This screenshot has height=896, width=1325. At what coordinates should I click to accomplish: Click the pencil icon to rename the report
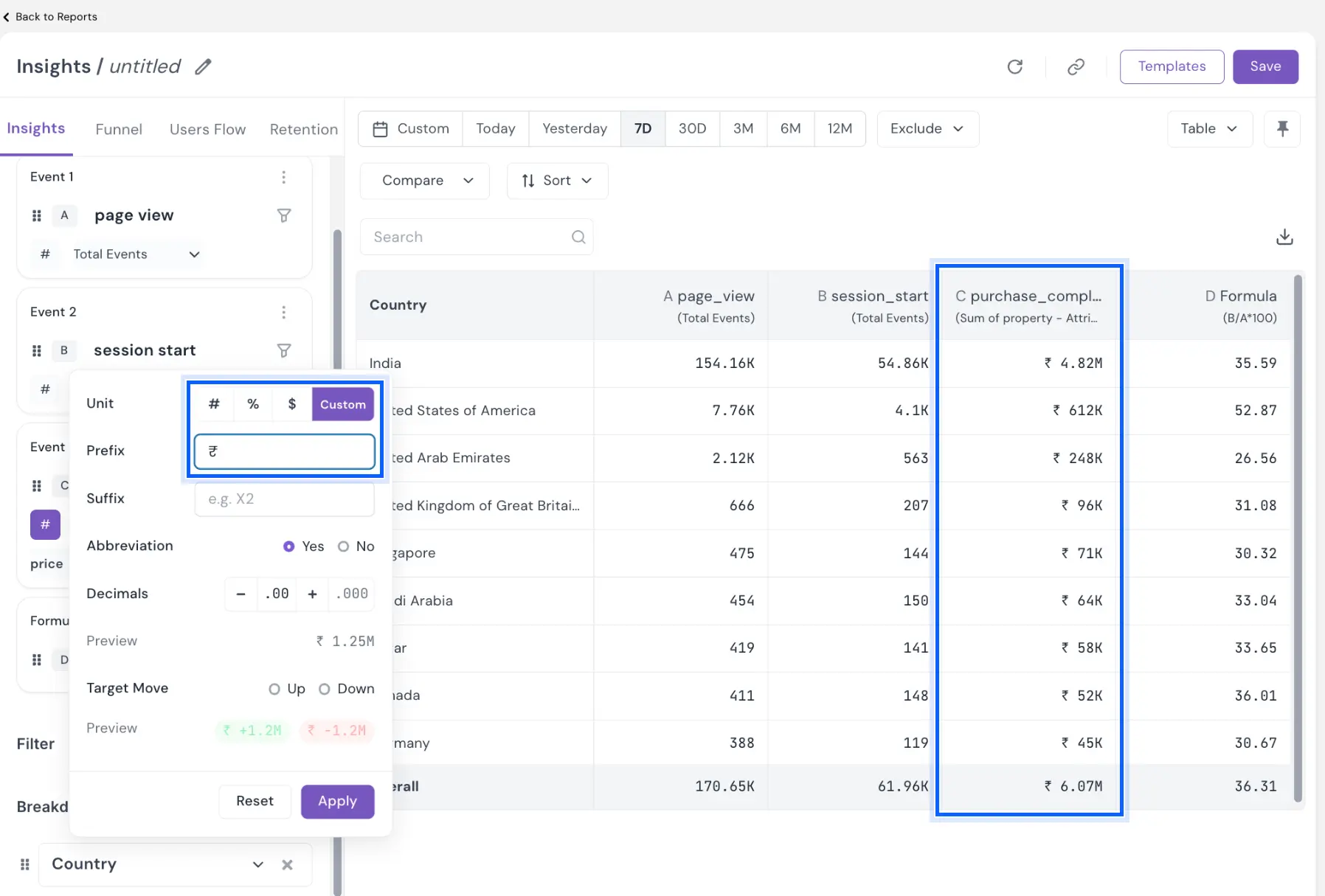[203, 67]
